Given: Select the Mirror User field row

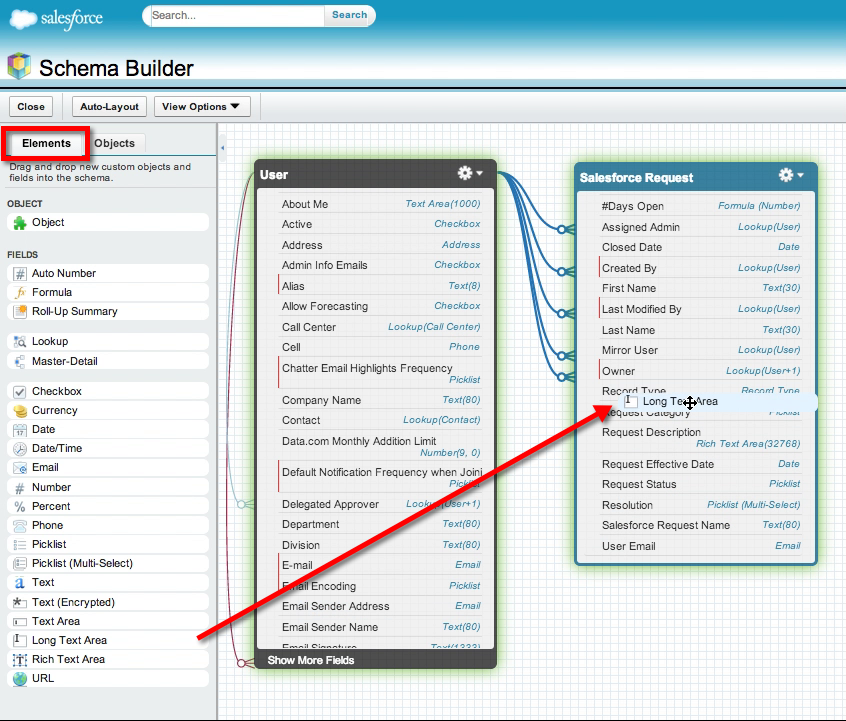Looking at the screenshot, I should 700,350.
